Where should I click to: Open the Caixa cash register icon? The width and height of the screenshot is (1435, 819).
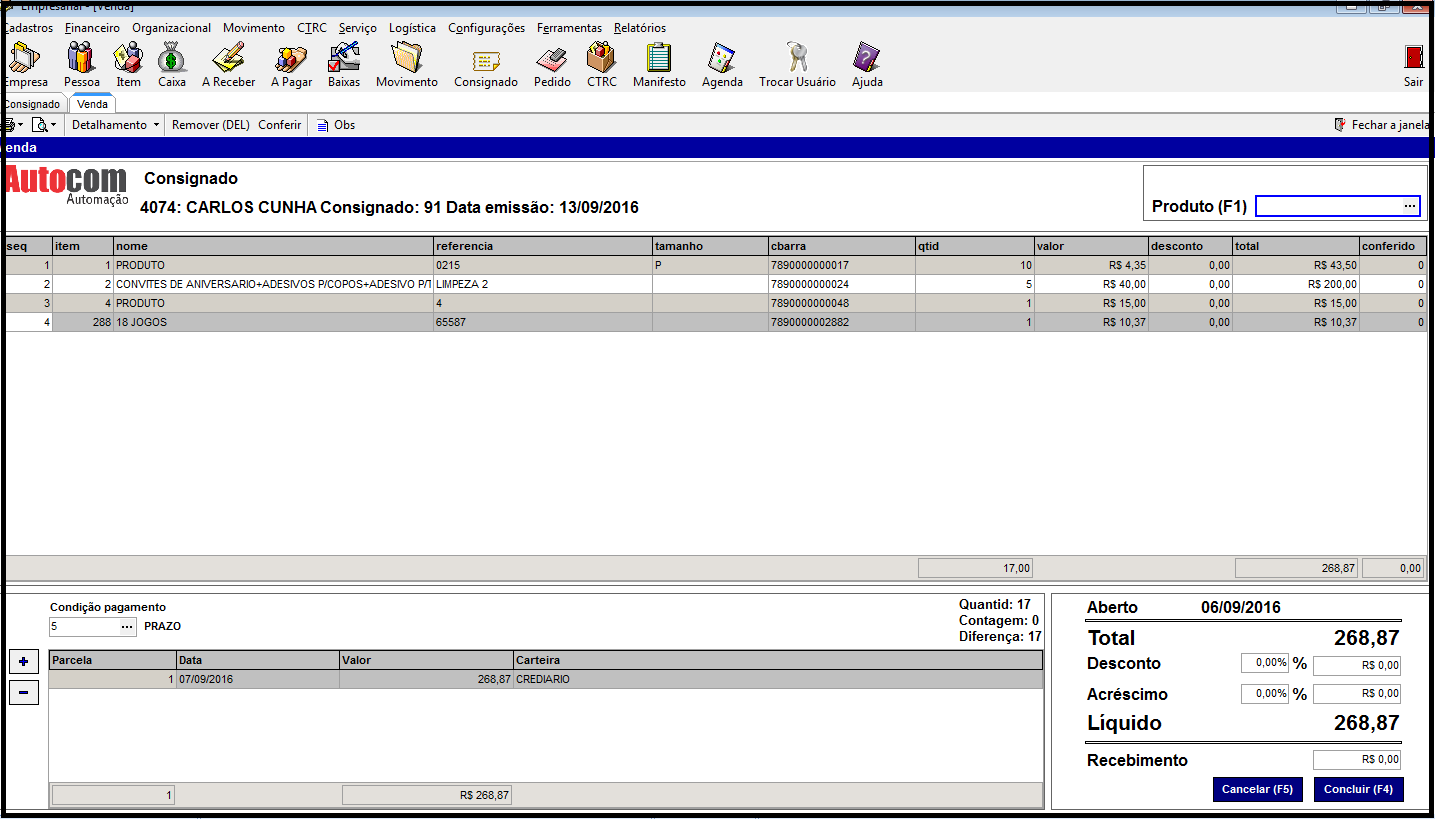point(172,60)
